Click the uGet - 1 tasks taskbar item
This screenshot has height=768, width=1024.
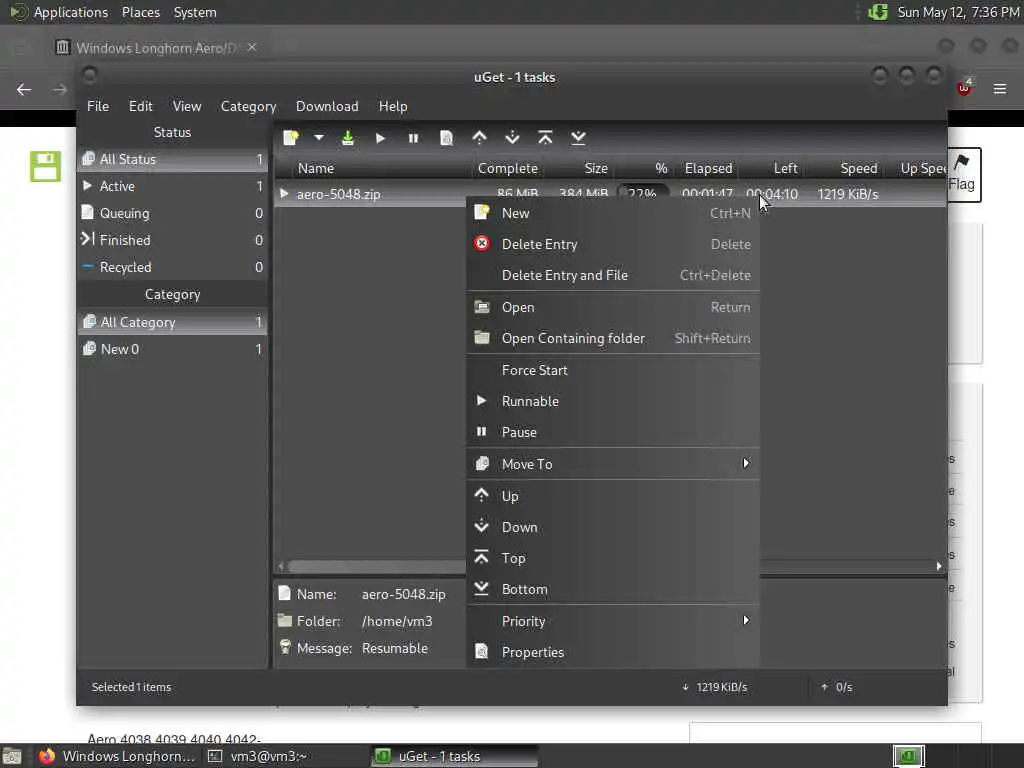(455, 756)
